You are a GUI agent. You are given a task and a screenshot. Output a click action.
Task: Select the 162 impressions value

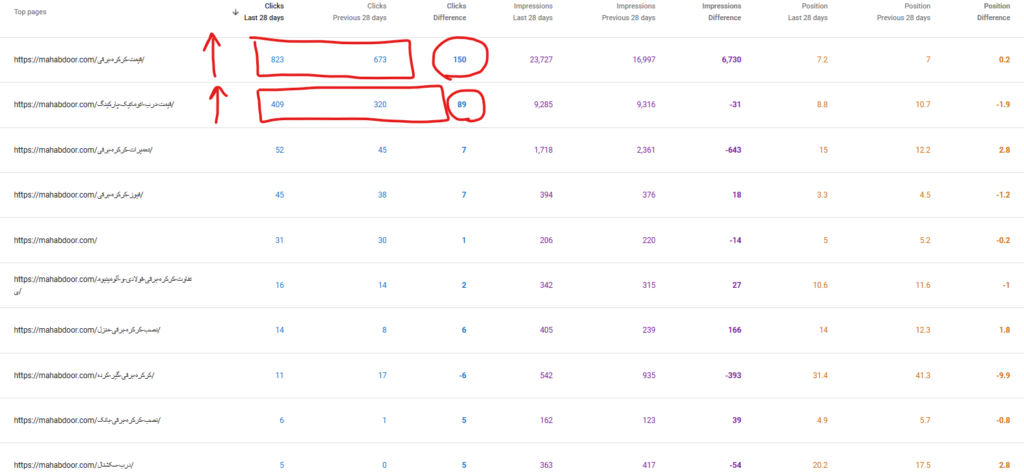[546, 420]
